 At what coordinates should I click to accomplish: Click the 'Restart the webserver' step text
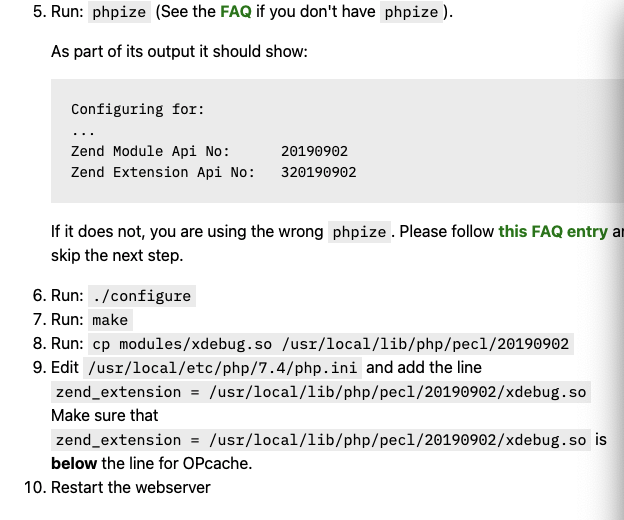(x=131, y=487)
